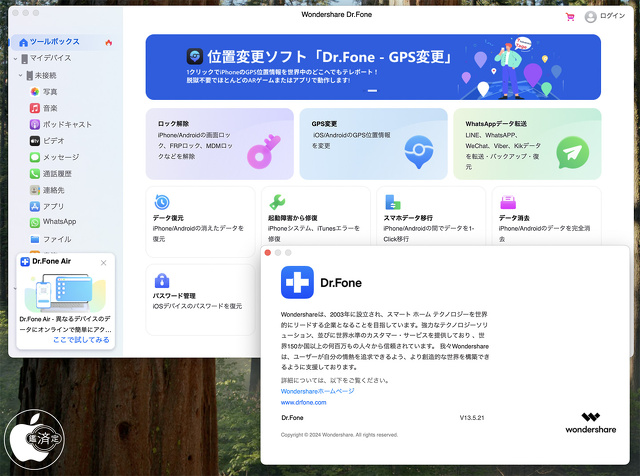
Task: Open the 位置変更ソフト GPS banner
Action: coord(373,67)
